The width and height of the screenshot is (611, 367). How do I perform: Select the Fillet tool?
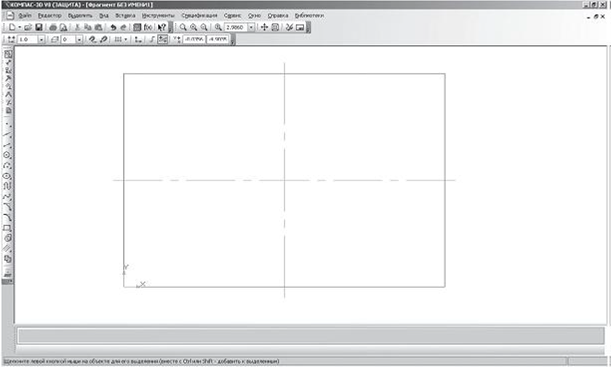7,217
